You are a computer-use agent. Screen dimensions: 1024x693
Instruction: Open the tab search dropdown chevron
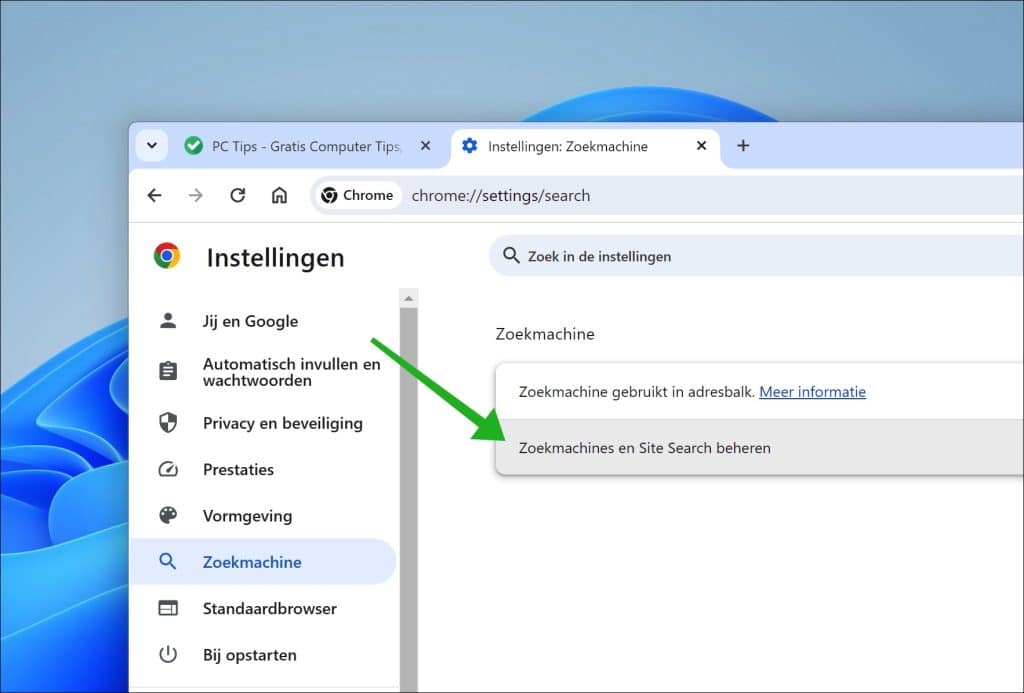point(152,146)
